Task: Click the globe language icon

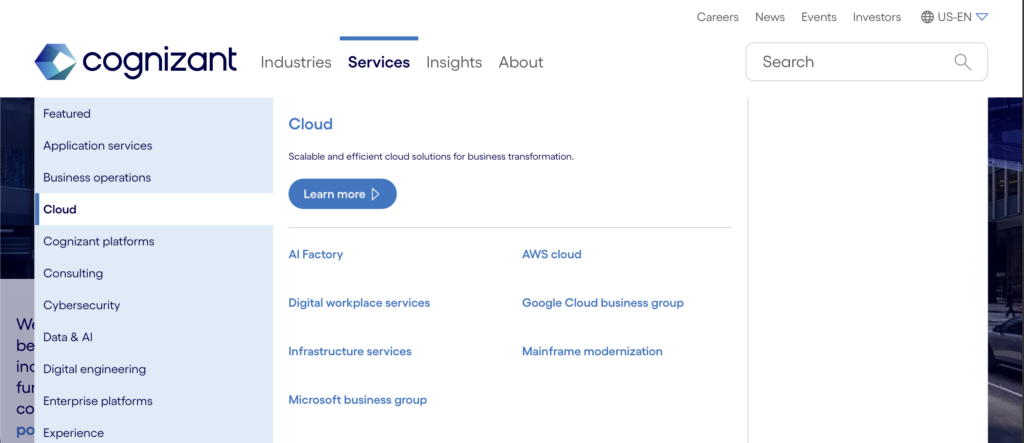Action: coord(927,17)
